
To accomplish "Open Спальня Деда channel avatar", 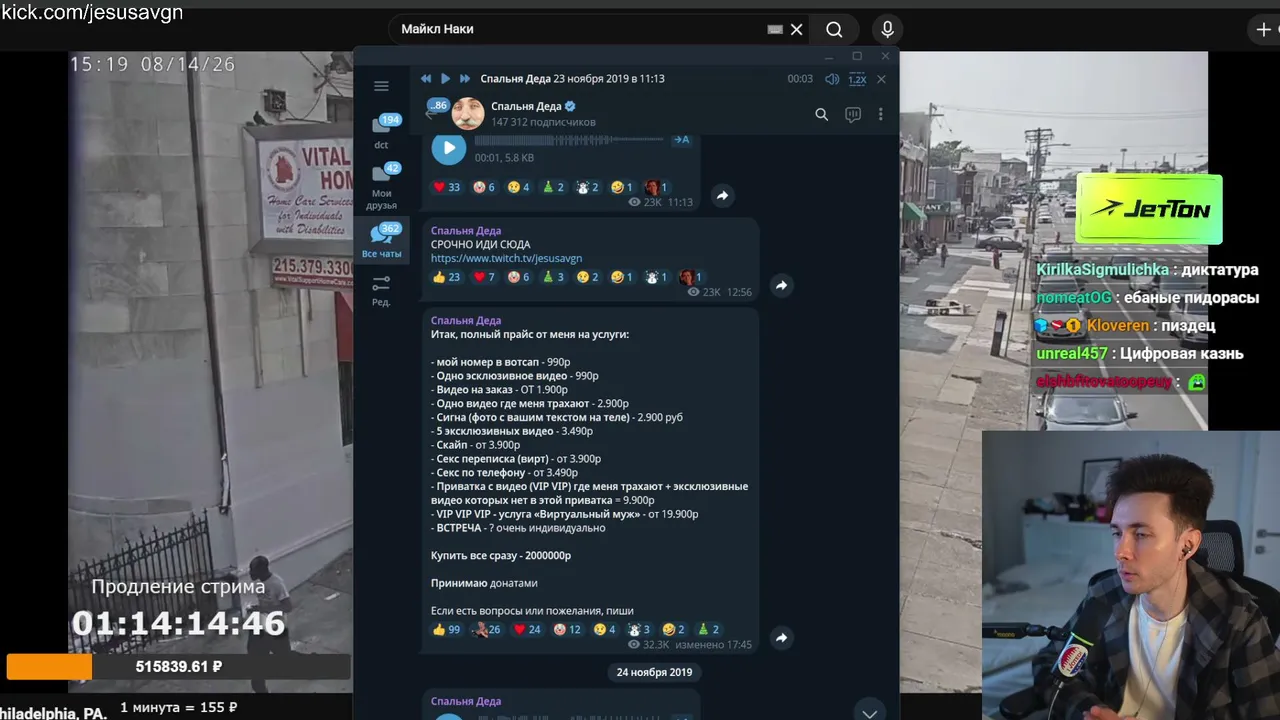I will [468, 114].
